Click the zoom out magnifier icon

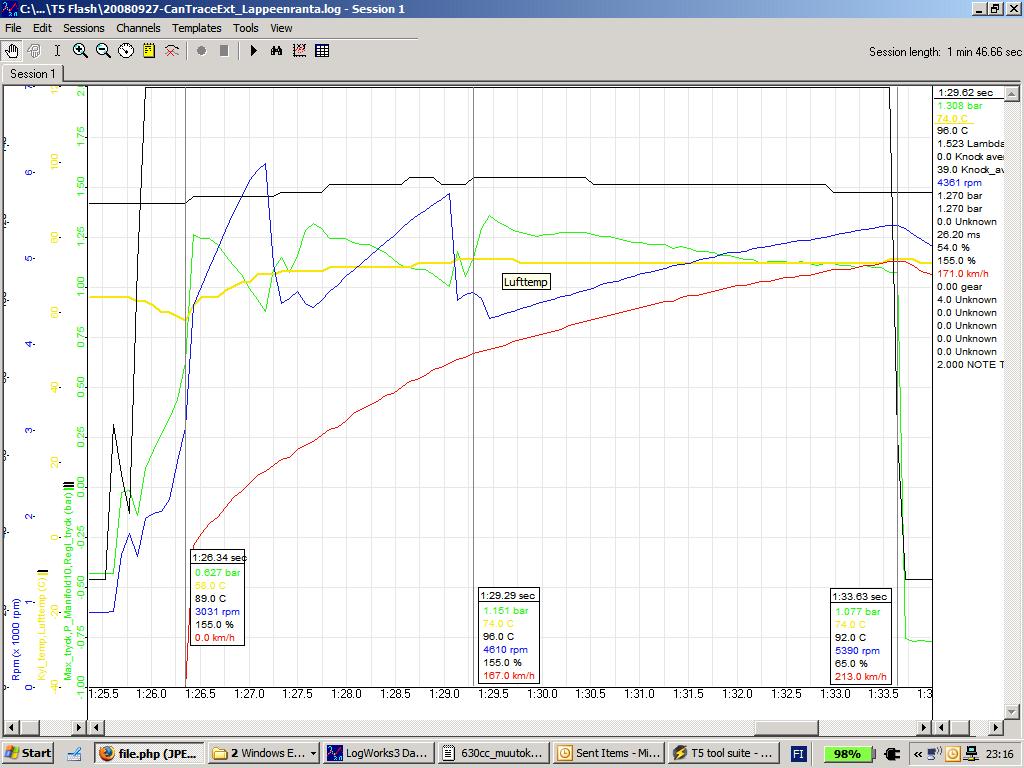(x=103, y=51)
